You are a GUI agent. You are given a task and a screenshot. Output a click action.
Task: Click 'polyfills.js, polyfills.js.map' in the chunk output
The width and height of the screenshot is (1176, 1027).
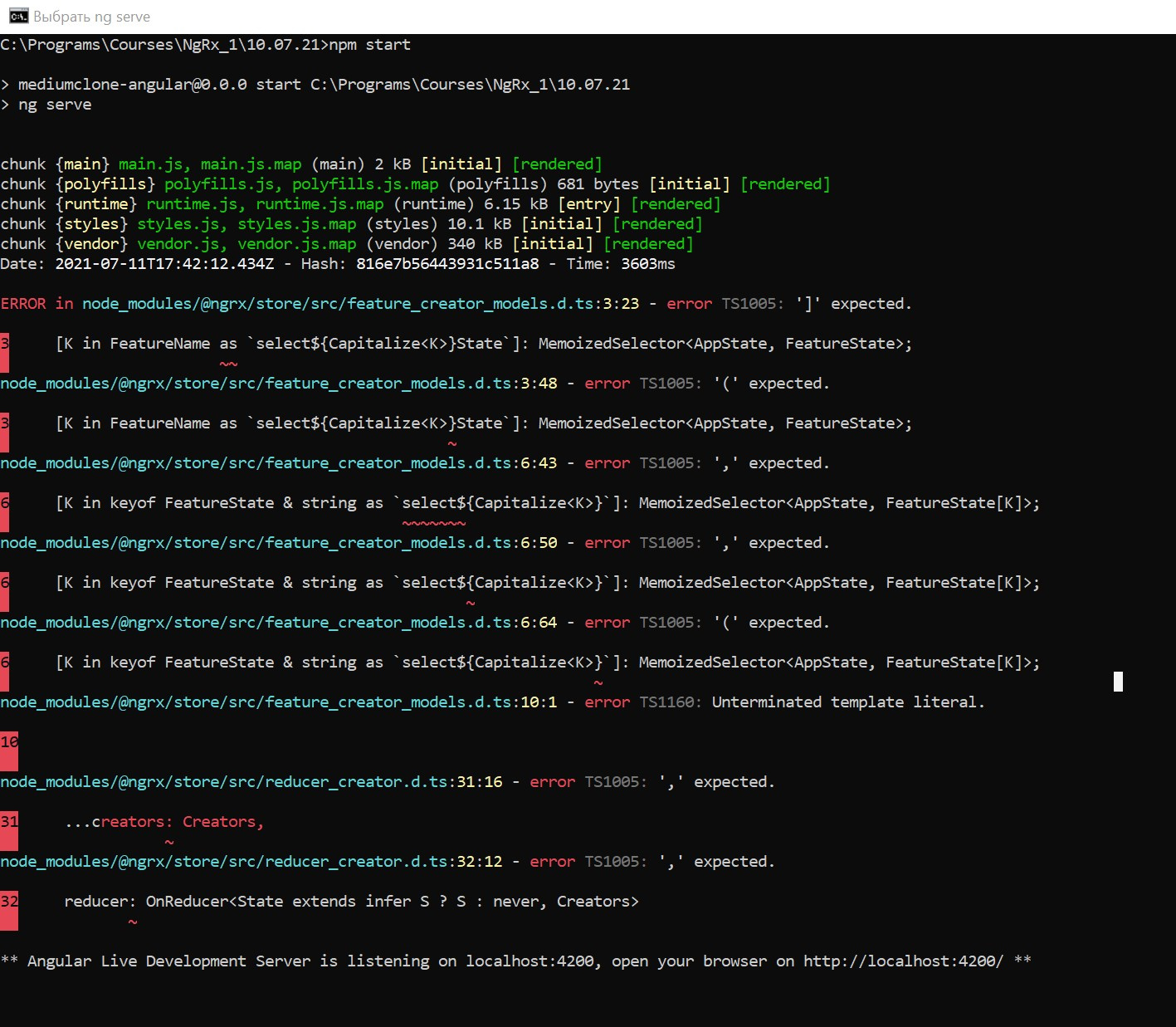[301, 184]
